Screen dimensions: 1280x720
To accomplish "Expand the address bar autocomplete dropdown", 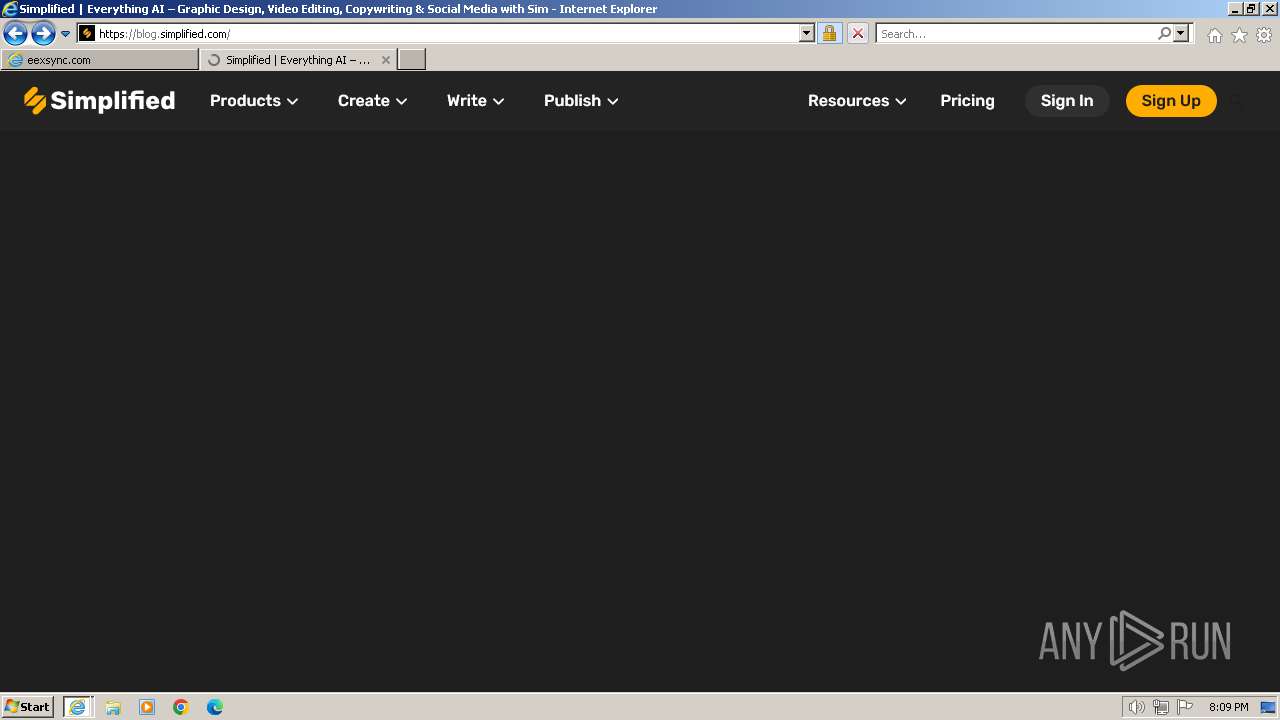I will [x=807, y=34].
